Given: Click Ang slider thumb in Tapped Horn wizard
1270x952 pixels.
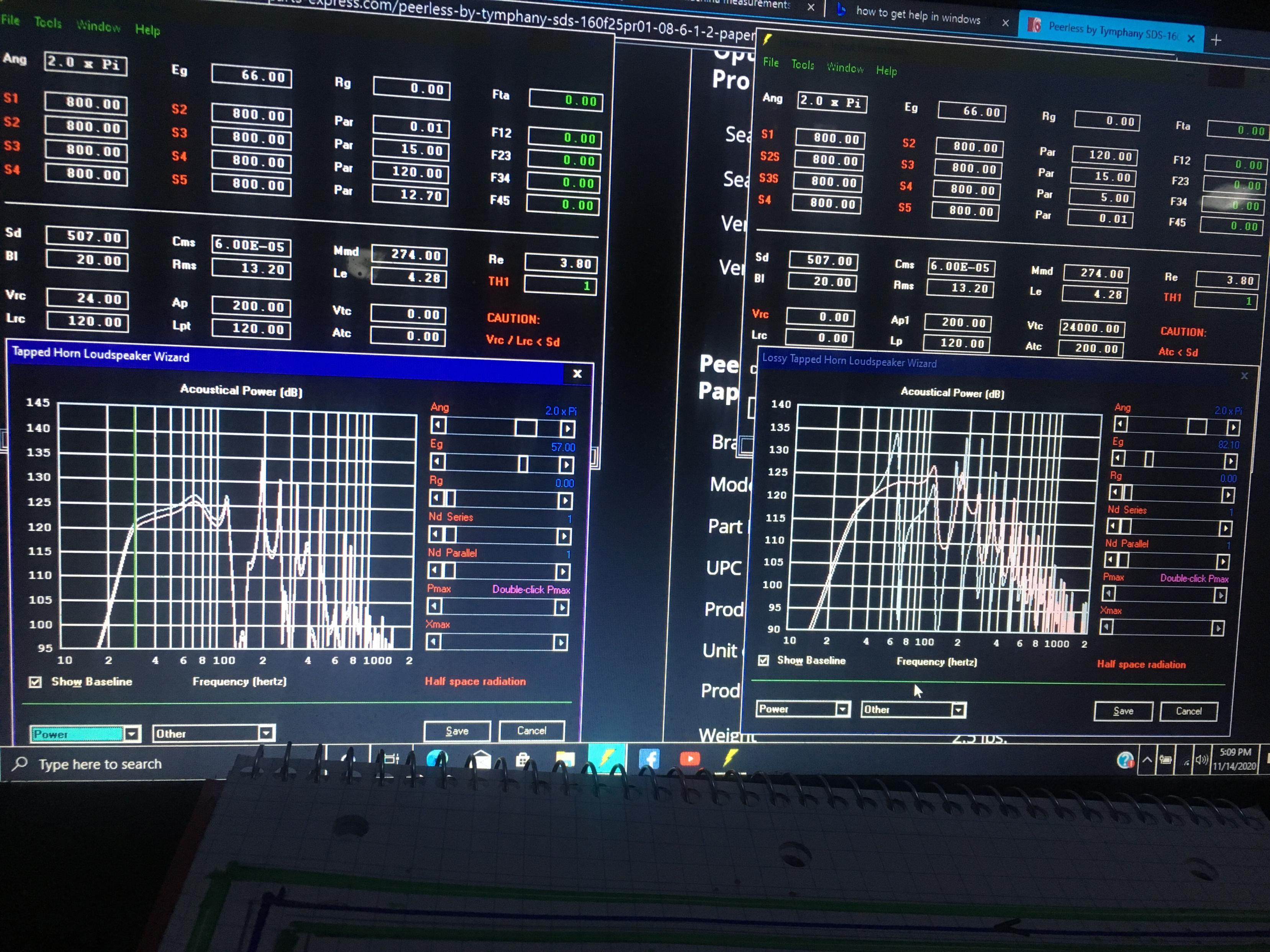Looking at the screenshot, I should [525, 427].
